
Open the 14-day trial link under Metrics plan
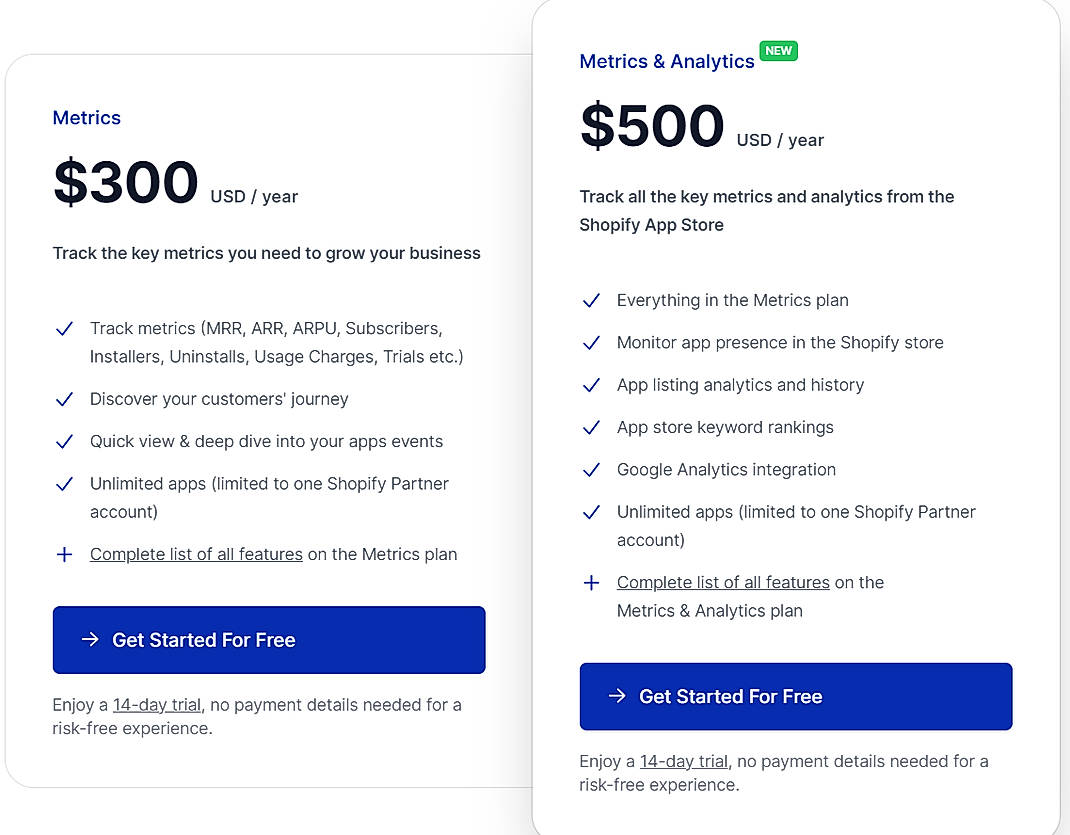coord(156,704)
